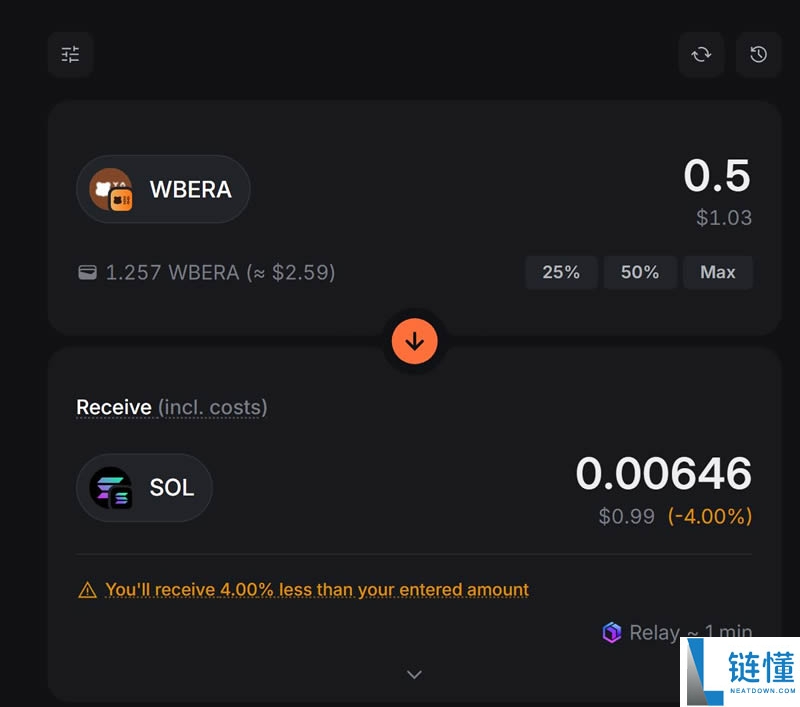Select the 50% amount button
The width and height of the screenshot is (800, 707).
640,272
